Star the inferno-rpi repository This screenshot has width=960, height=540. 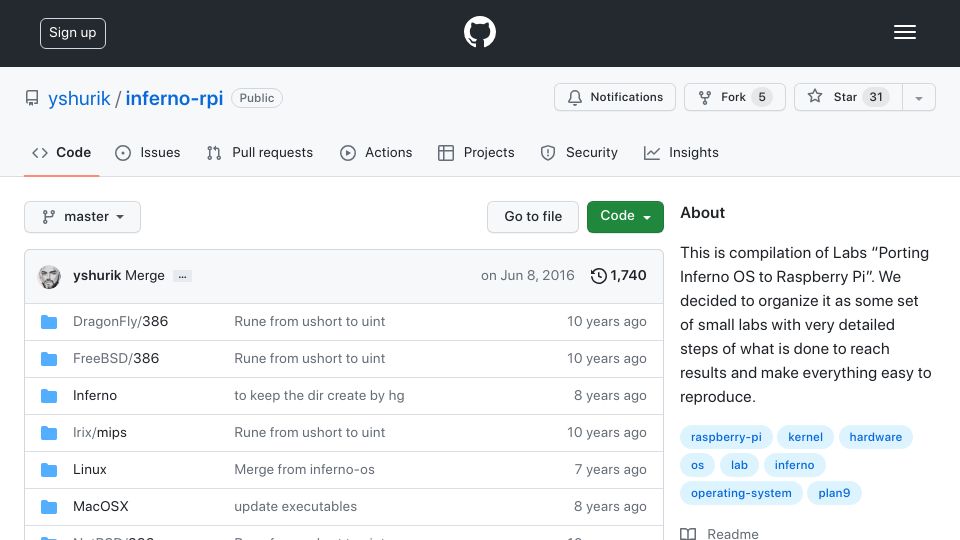(848, 97)
